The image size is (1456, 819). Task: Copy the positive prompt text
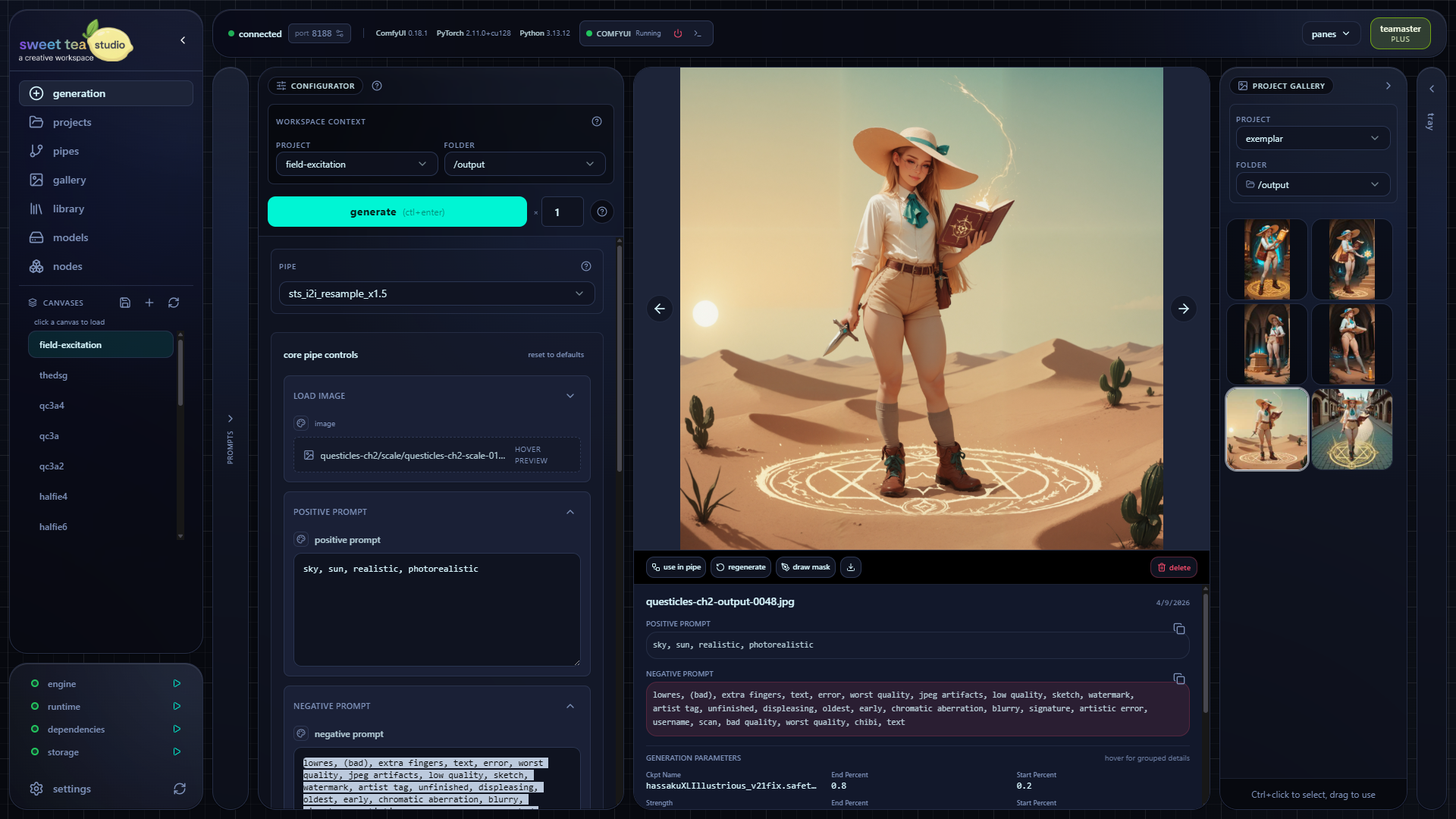point(1178,629)
